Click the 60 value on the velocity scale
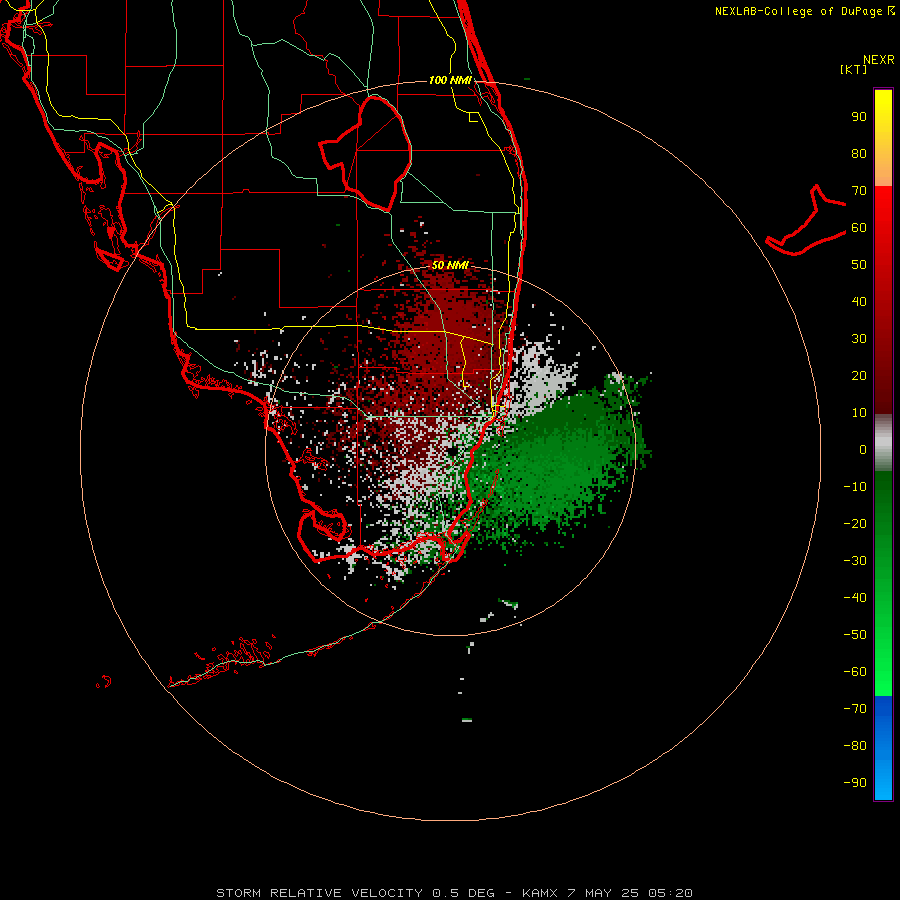The image size is (900, 900). click(859, 228)
